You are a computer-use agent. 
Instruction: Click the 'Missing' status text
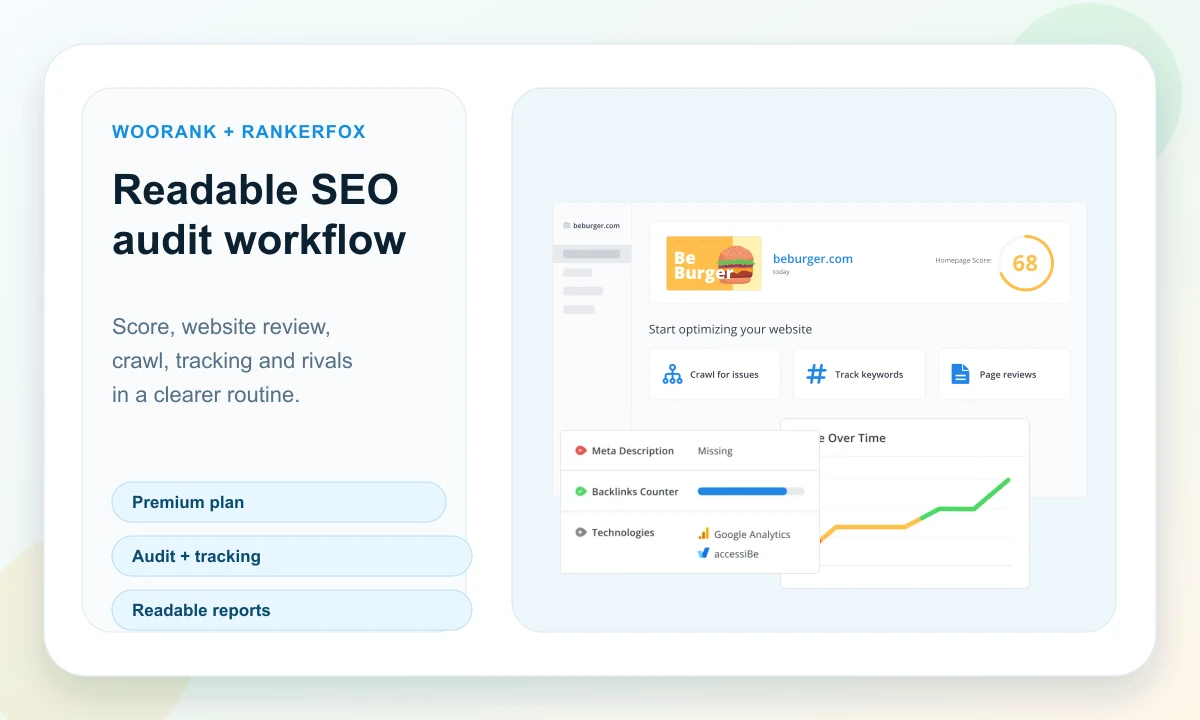click(715, 451)
